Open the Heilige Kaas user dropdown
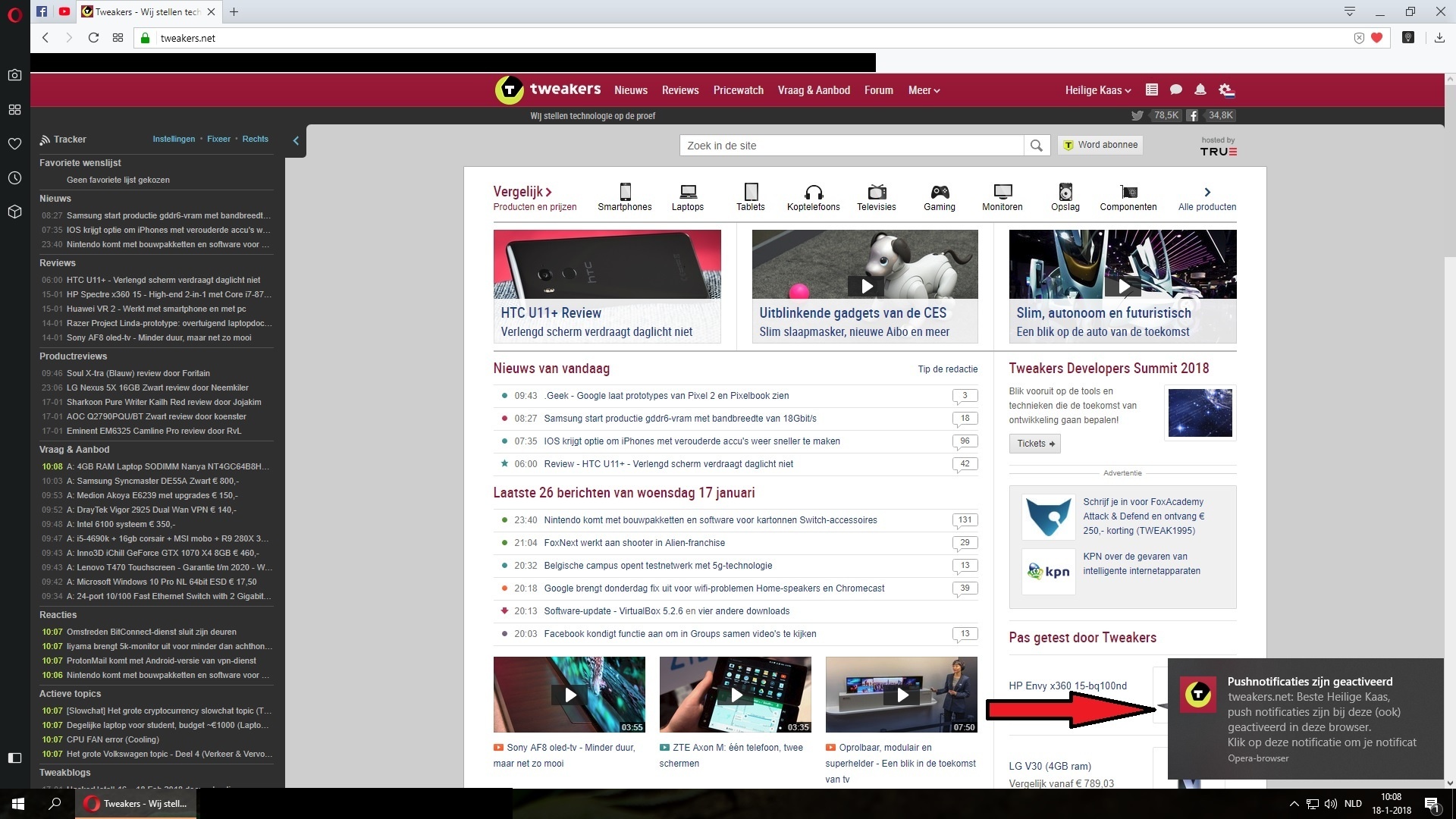1456x819 pixels. point(1097,90)
